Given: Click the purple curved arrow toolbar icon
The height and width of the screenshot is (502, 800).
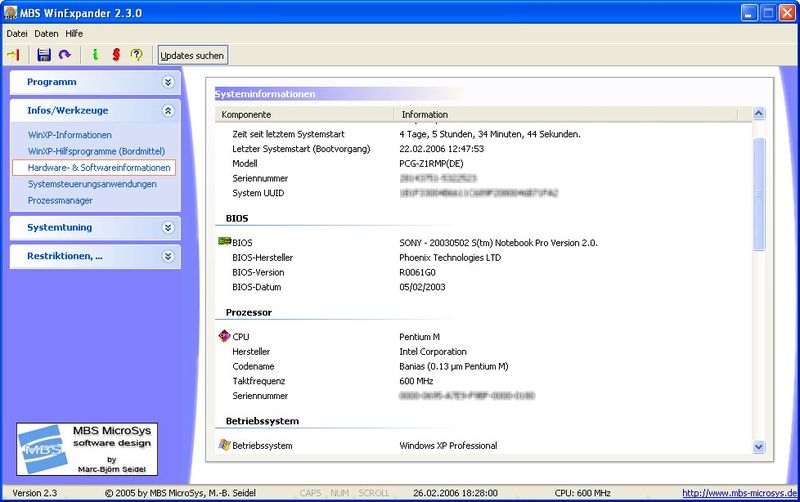Looking at the screenshot, I should (65, 55).
